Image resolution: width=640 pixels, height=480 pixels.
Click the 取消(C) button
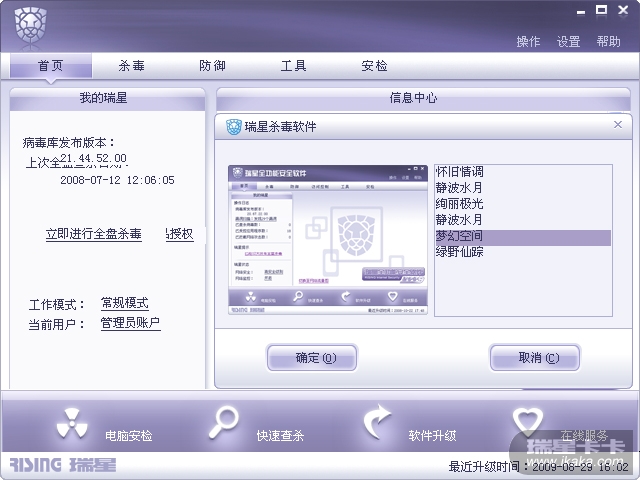535,358
